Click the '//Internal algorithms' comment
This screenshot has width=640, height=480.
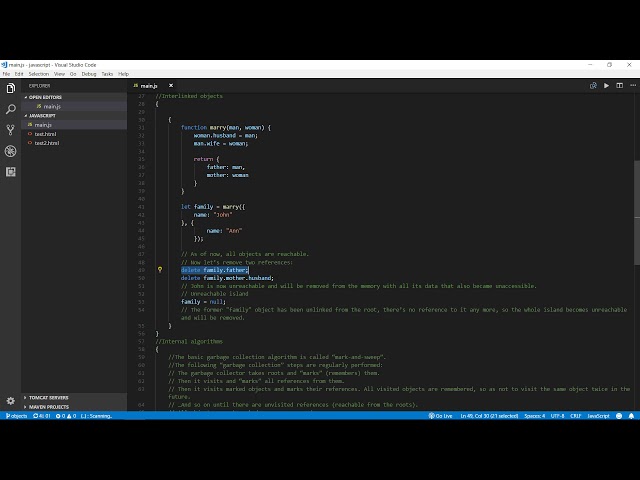(189, 341)
